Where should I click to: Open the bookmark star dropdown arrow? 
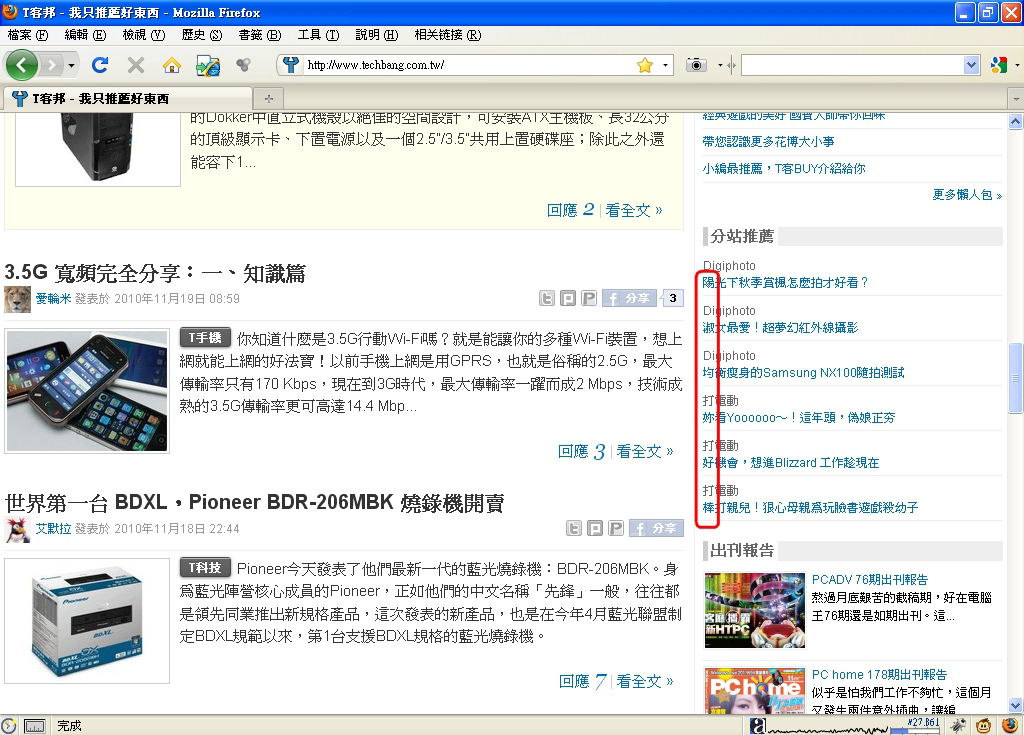point(665,65)
